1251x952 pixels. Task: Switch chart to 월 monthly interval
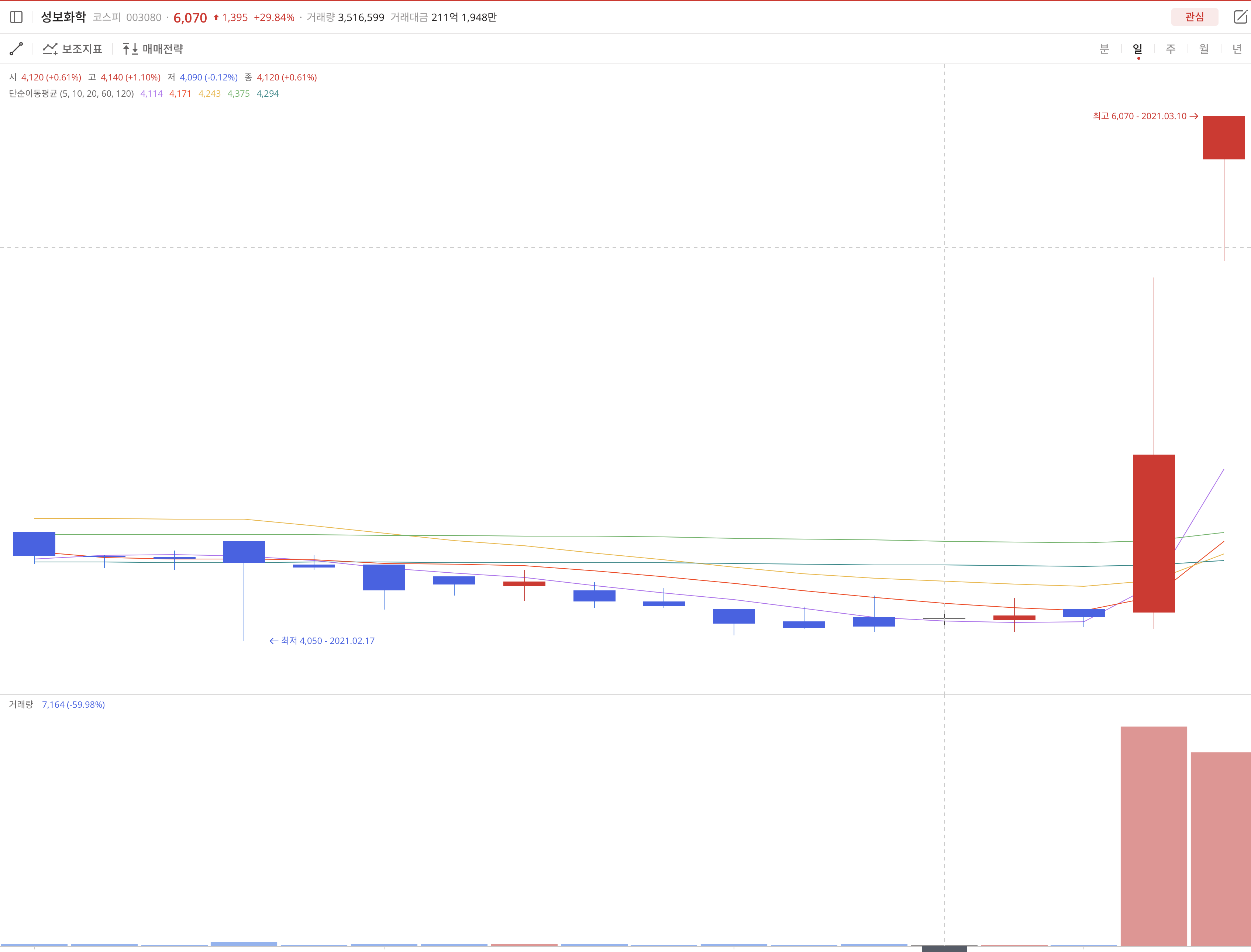[x=1204, y=49]
